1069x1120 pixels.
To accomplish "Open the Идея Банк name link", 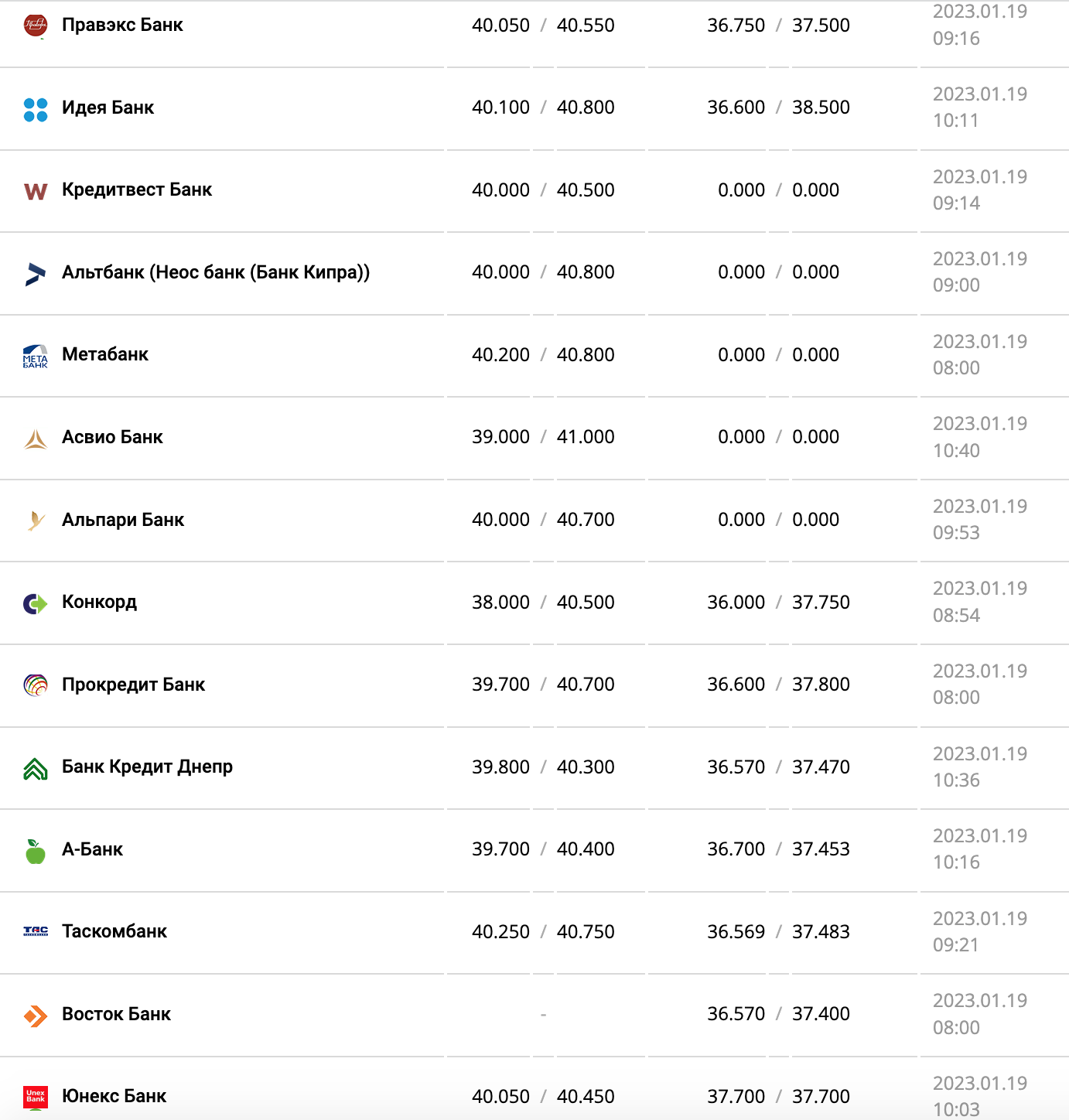I will point(108,108).
